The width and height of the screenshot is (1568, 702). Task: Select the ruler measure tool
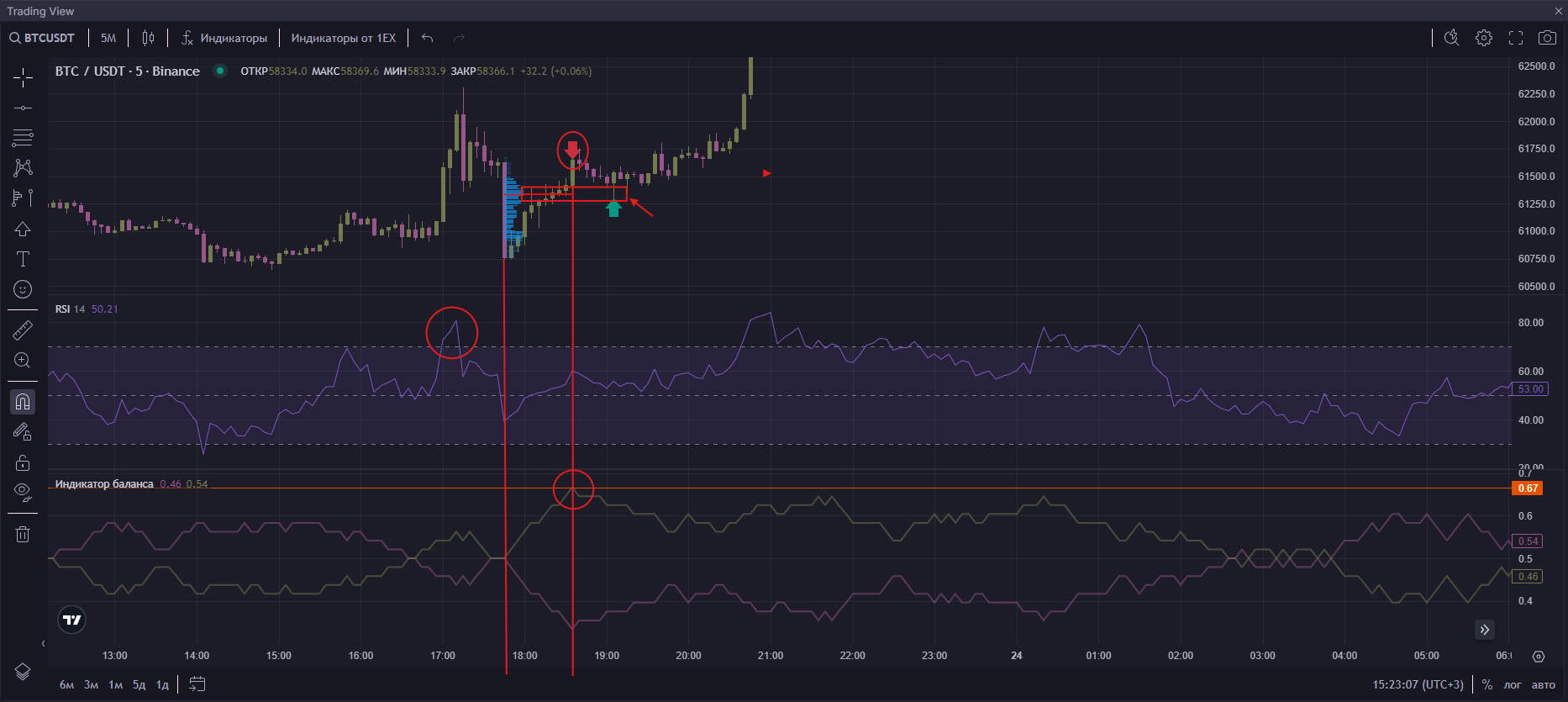point(23,330)
